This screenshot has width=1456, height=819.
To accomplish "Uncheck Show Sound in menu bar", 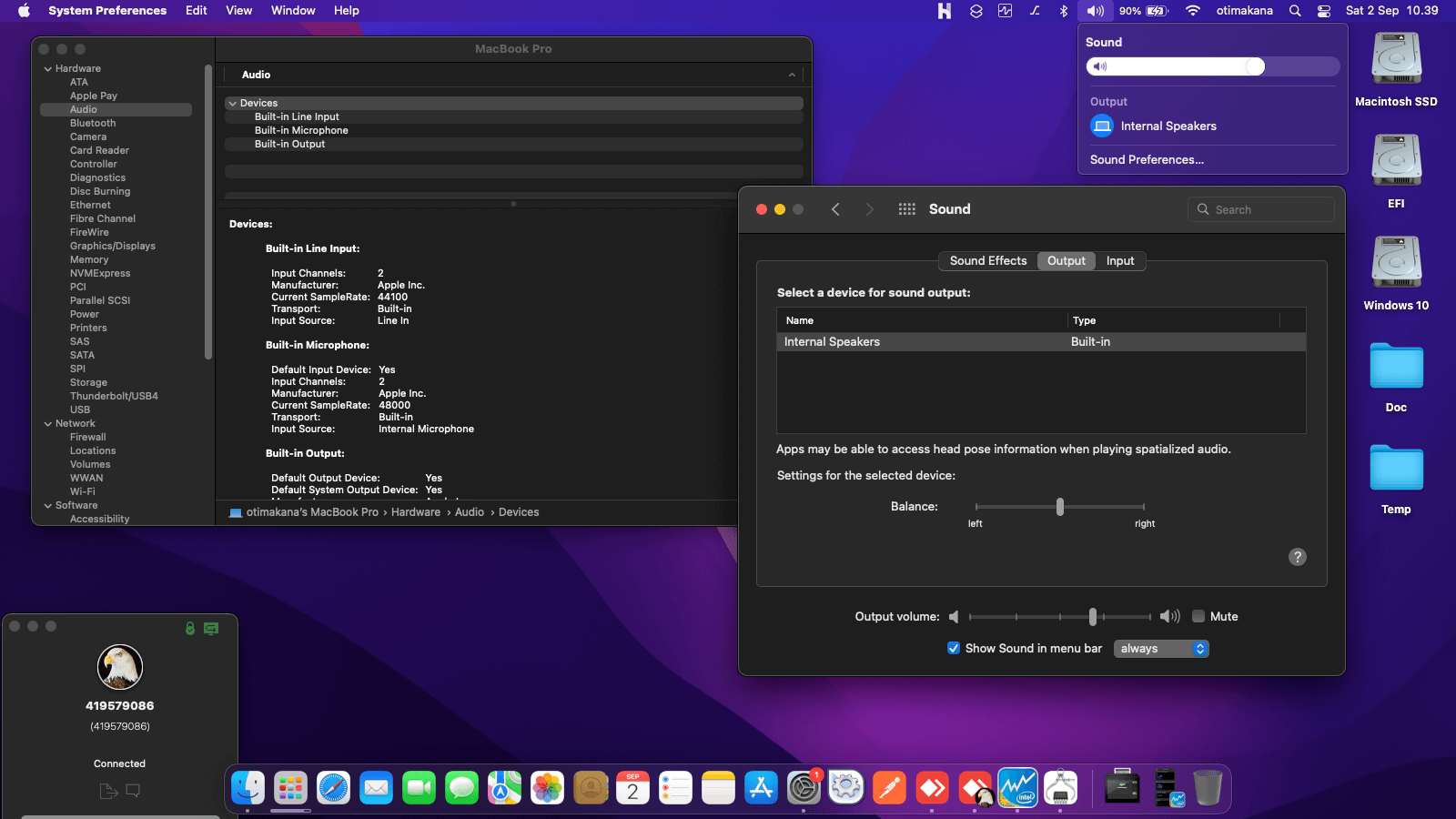I will pos(954,648).
